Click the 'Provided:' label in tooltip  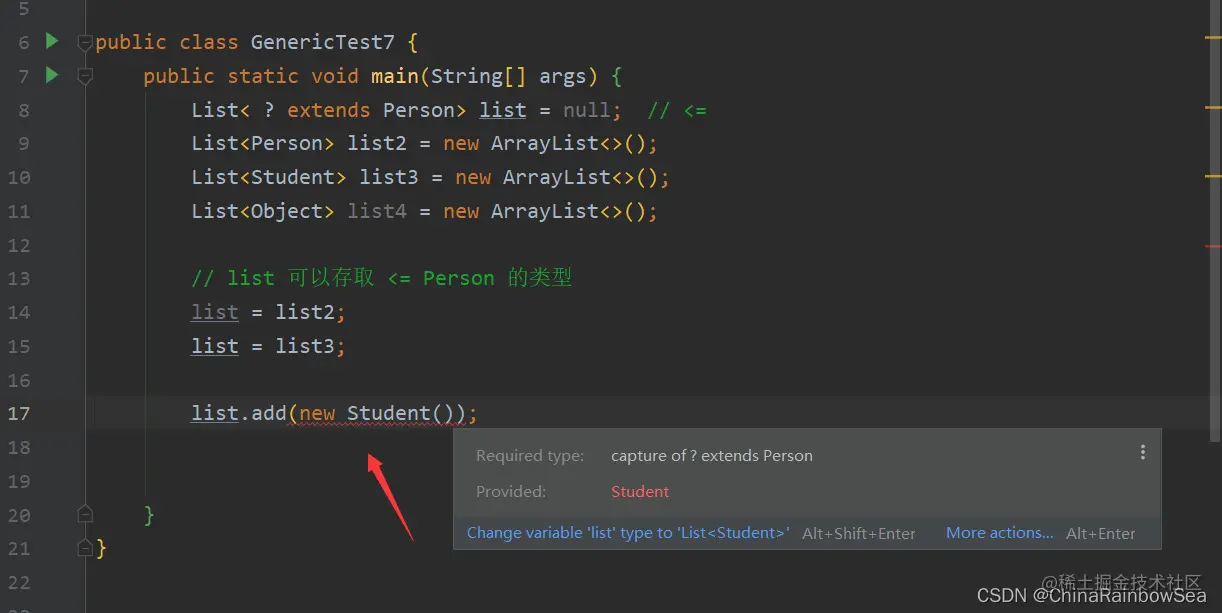pyautogui.click(x=511, y=492)
